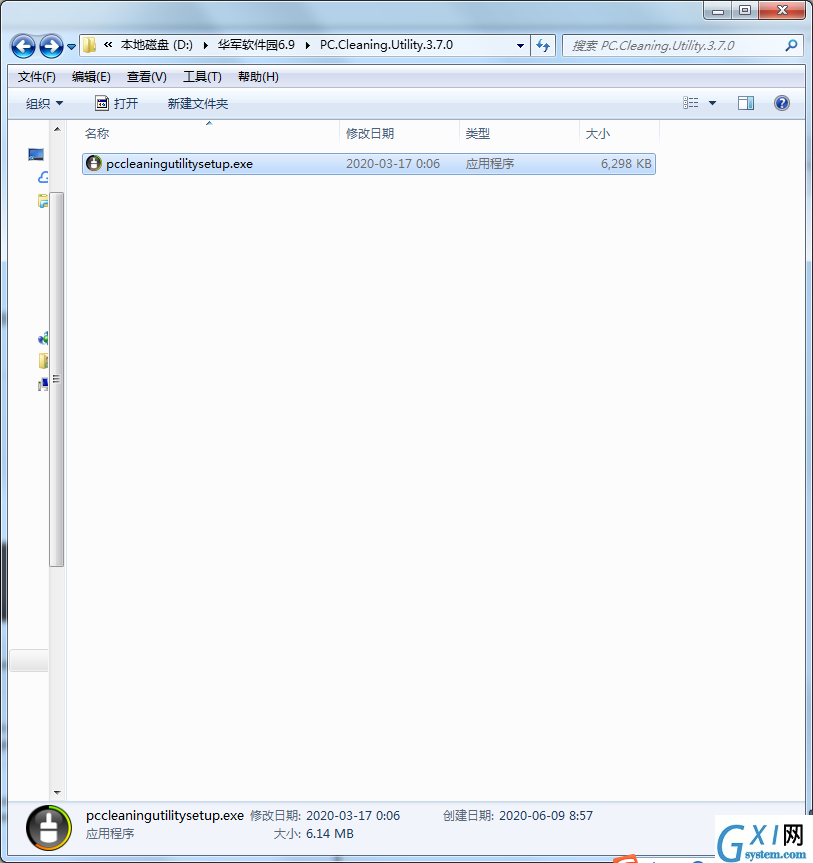Open the 查看(V) menu

click(146, 77)
